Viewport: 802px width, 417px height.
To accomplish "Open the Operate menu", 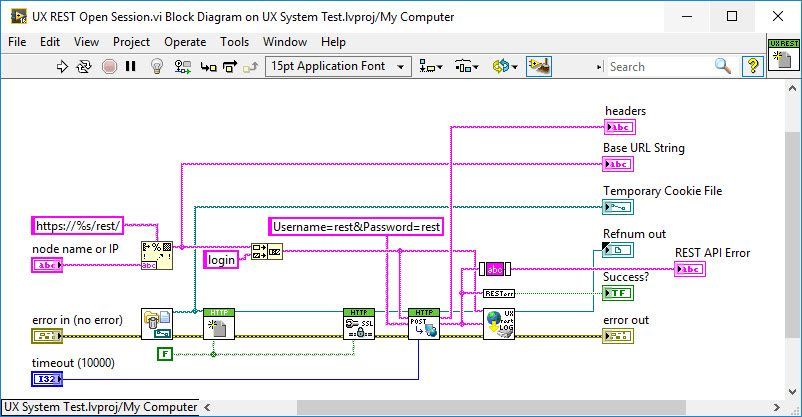I will 185,42.
